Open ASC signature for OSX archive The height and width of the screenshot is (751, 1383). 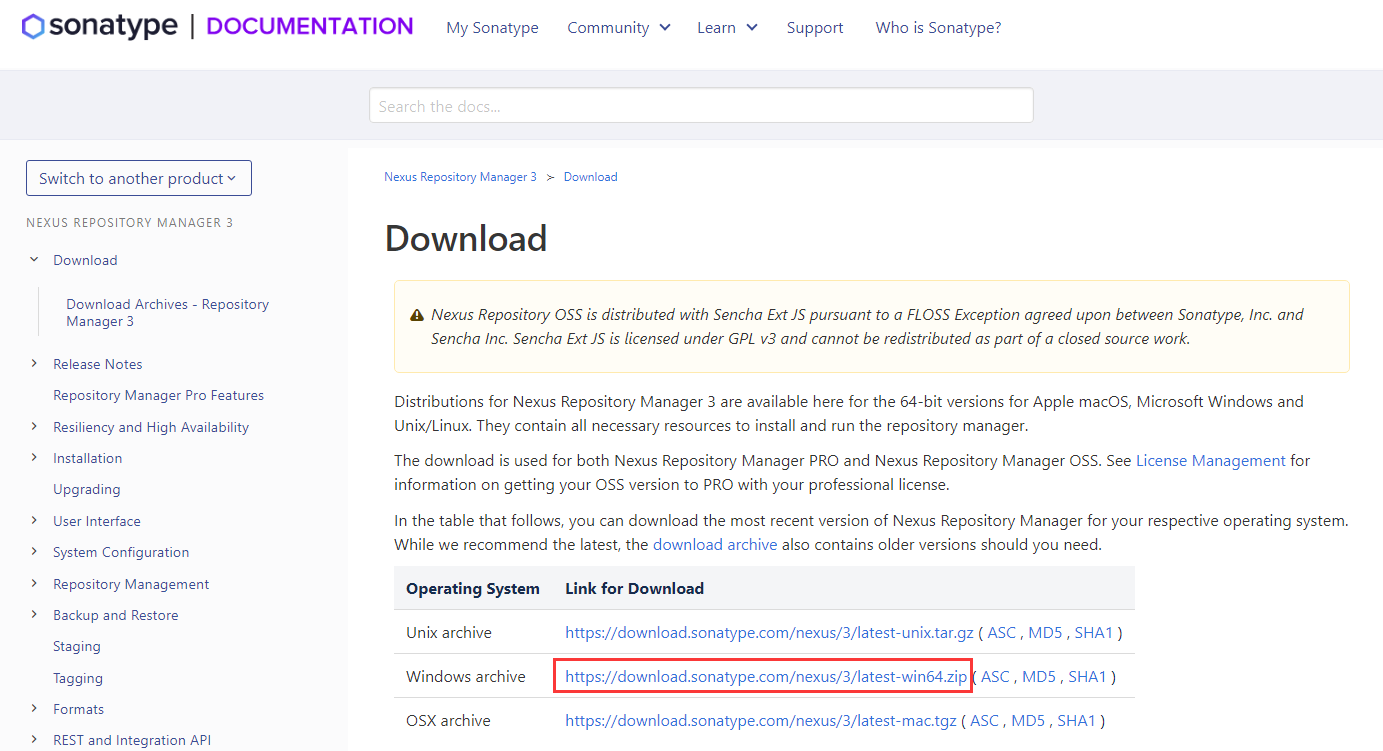point(985,721)
